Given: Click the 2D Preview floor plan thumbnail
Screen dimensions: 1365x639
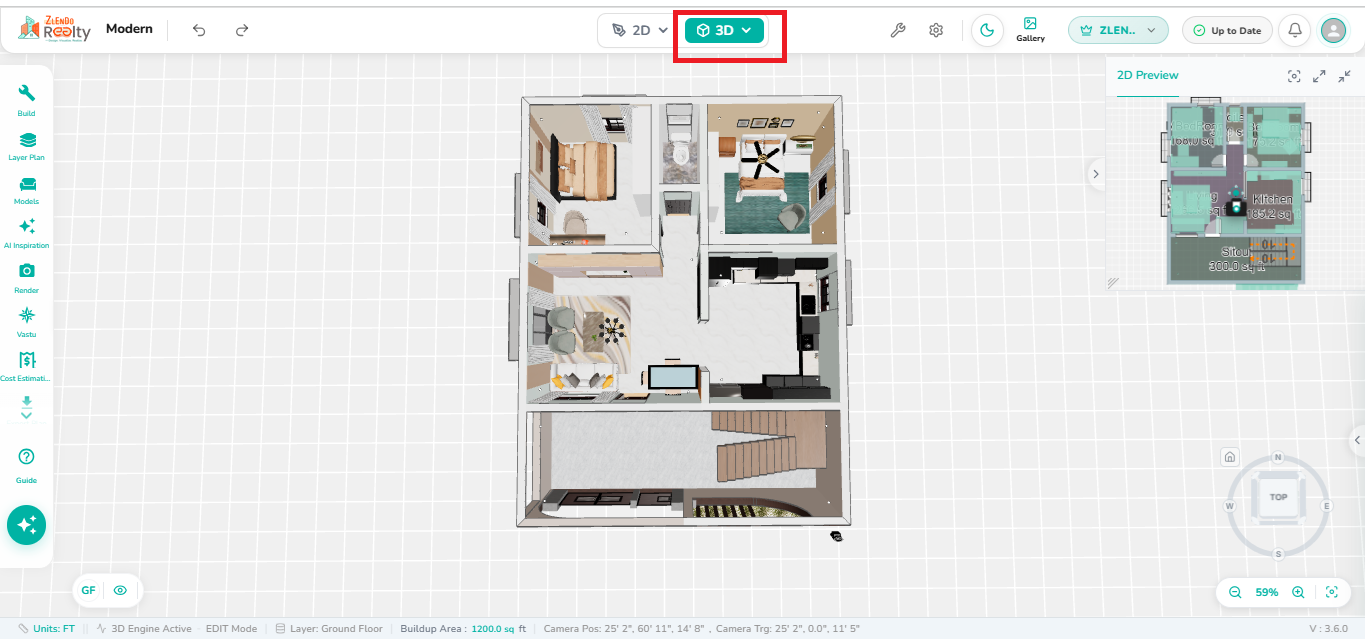Looking at the screenshot, I should click(x=1236, y=194).
